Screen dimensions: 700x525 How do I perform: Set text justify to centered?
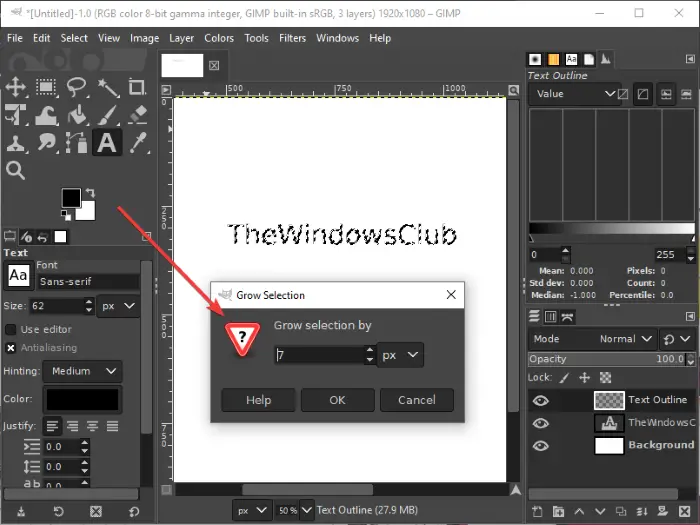[x=92, y=426]
